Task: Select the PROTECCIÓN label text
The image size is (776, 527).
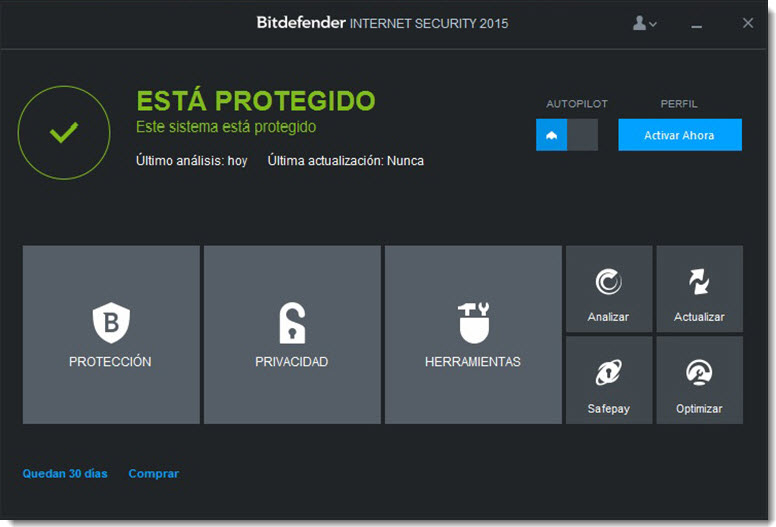Action: [110, 362]
